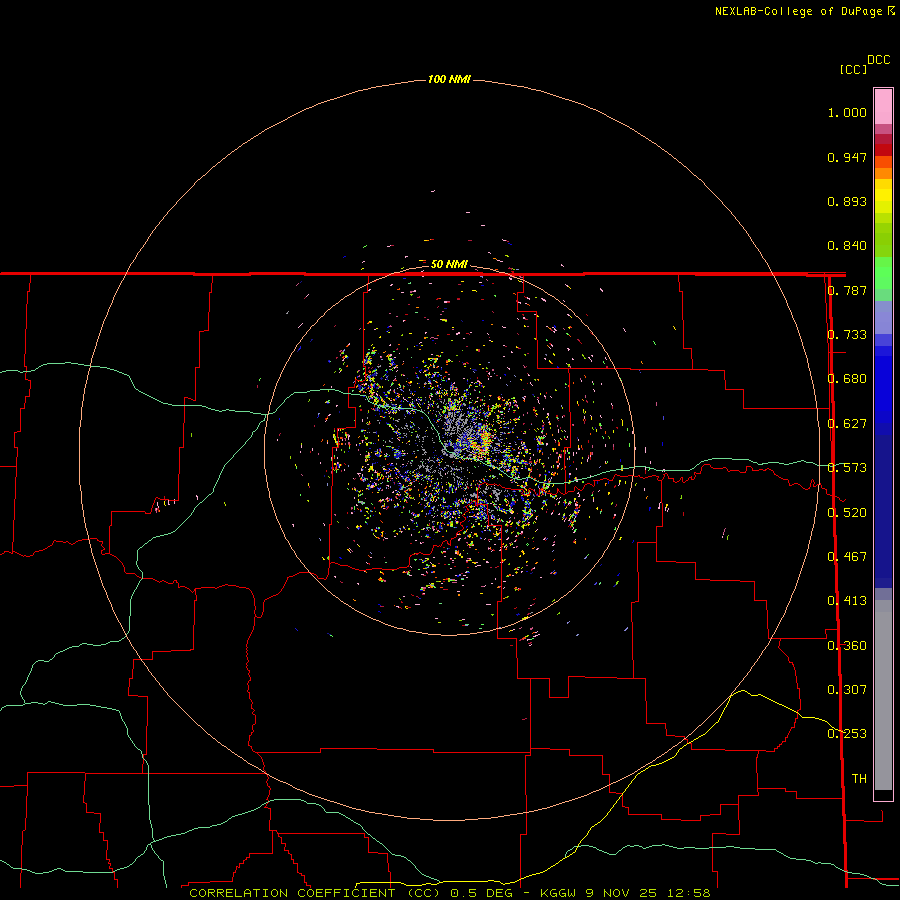900x900 pixels.
Task: Click the TH threshold label
Action: (859, 779)
